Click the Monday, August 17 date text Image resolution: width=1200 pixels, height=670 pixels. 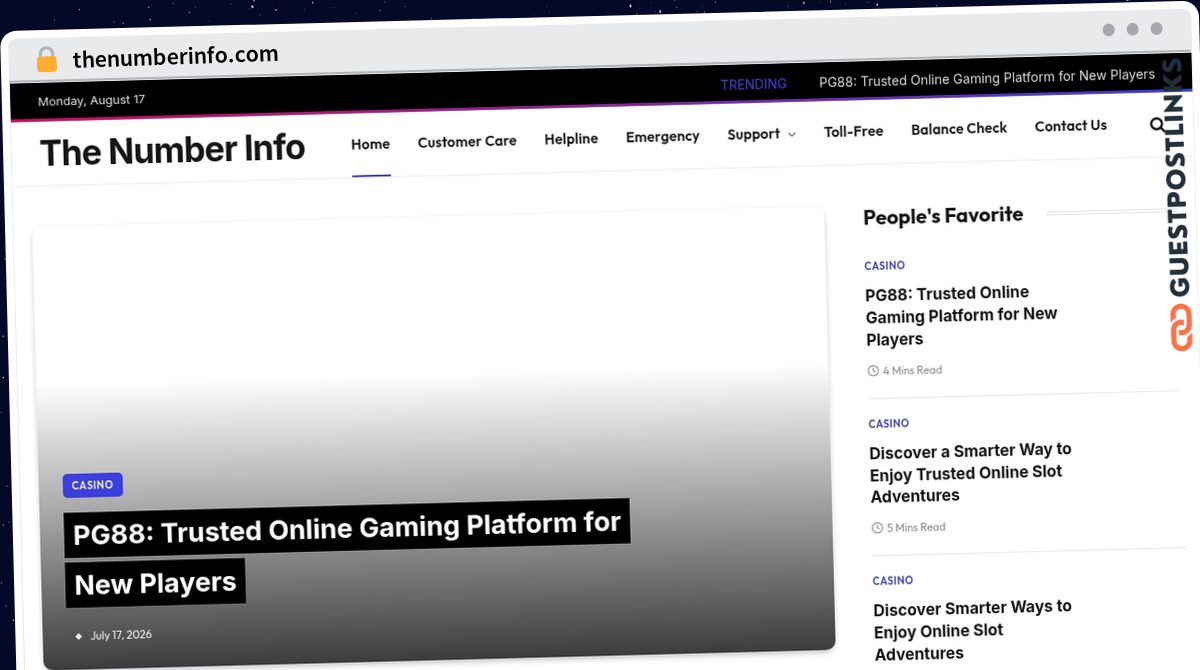(x=91, y=101)
